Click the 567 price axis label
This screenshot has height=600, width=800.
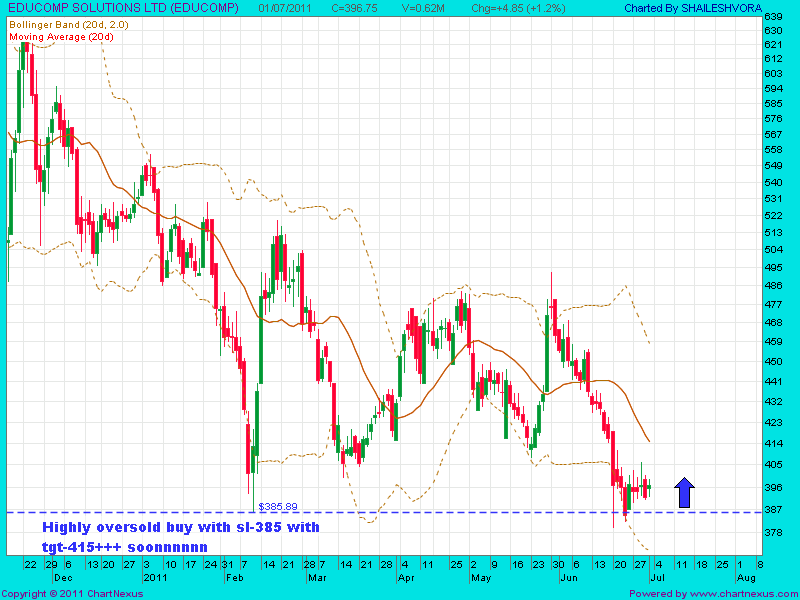point(773,134)
